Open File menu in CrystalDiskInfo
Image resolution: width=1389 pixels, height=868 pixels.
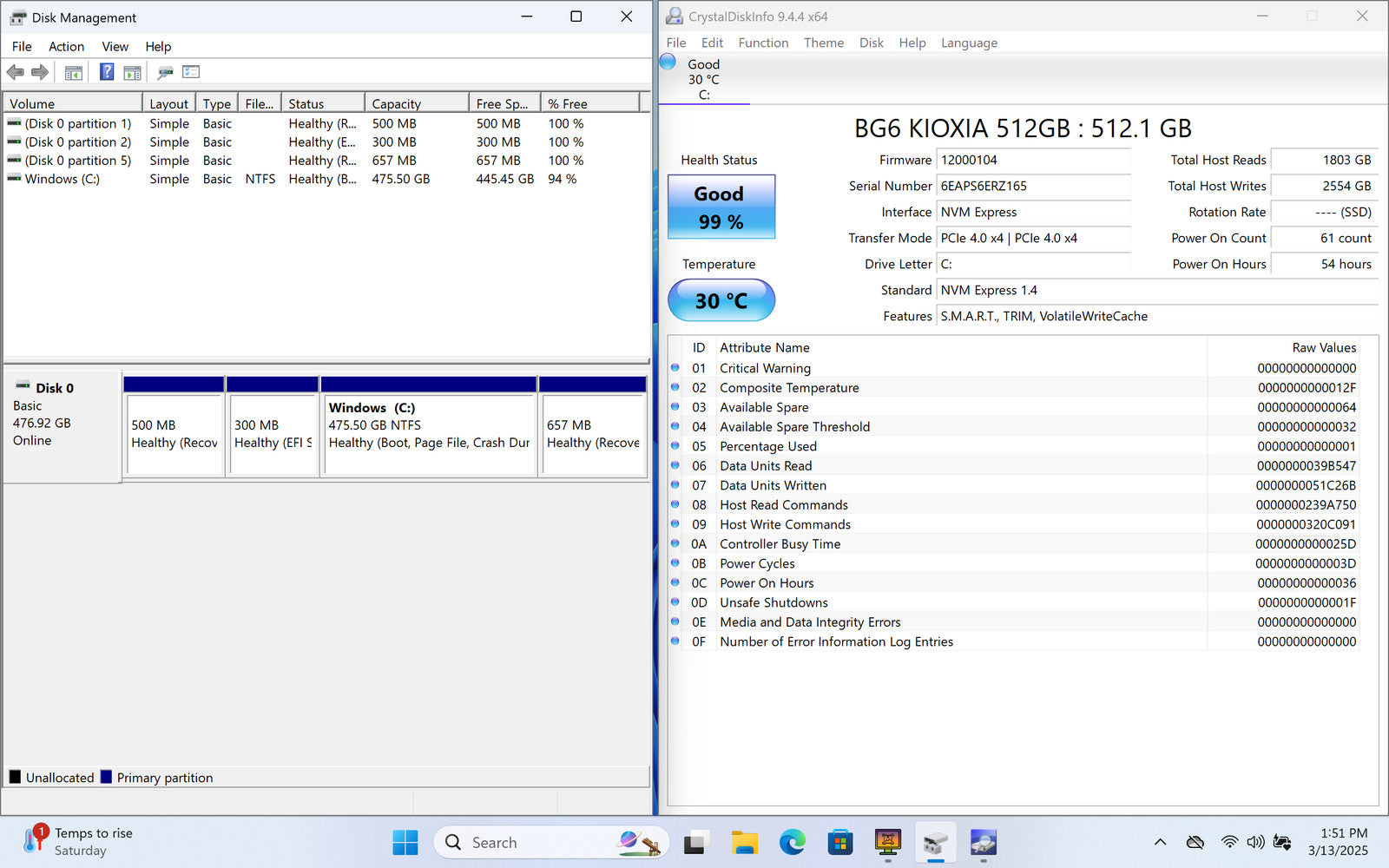(676, 43)
